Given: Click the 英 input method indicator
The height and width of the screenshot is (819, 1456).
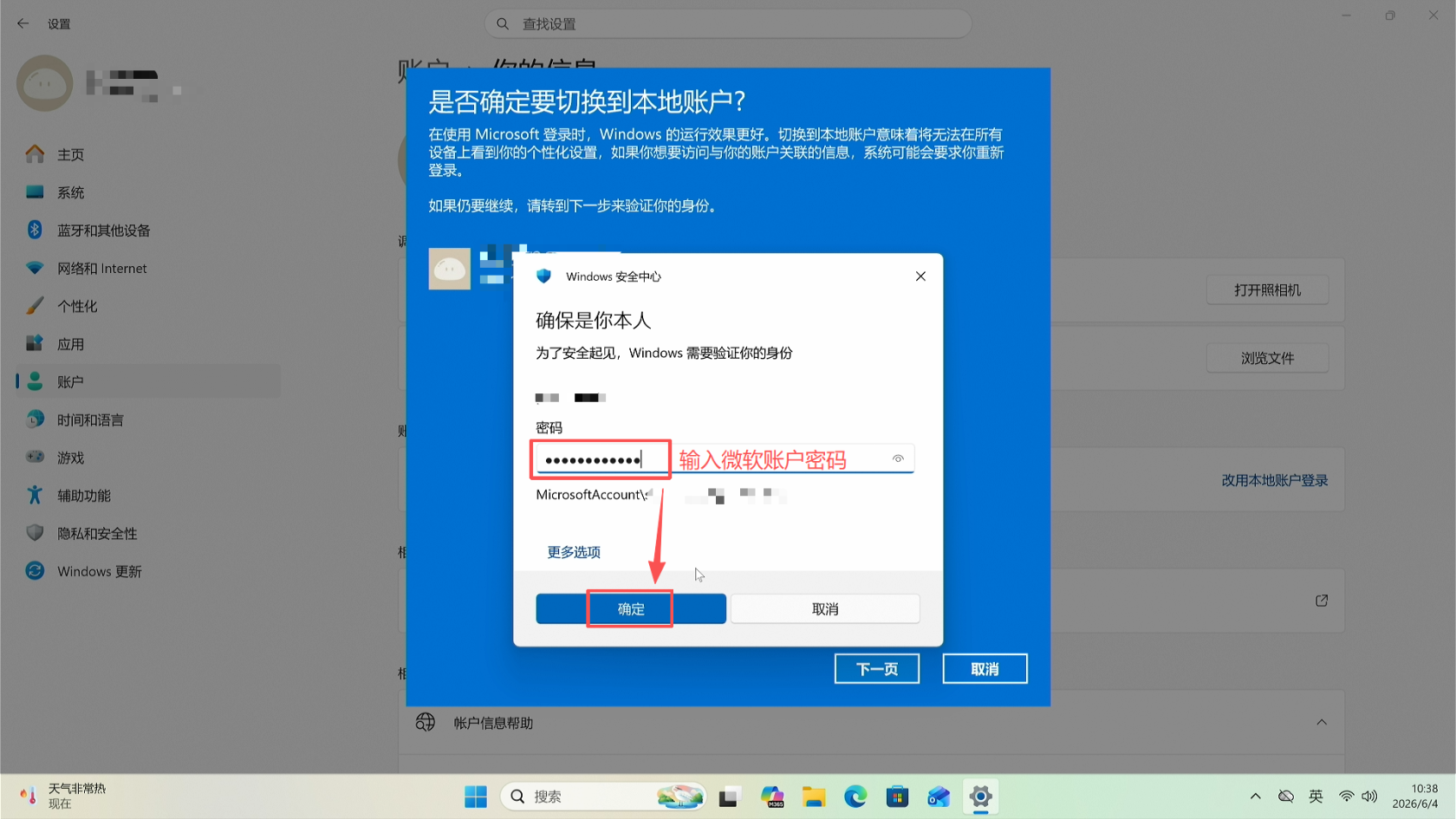Looking at the screenshot, I should [x=1316, y=796].
